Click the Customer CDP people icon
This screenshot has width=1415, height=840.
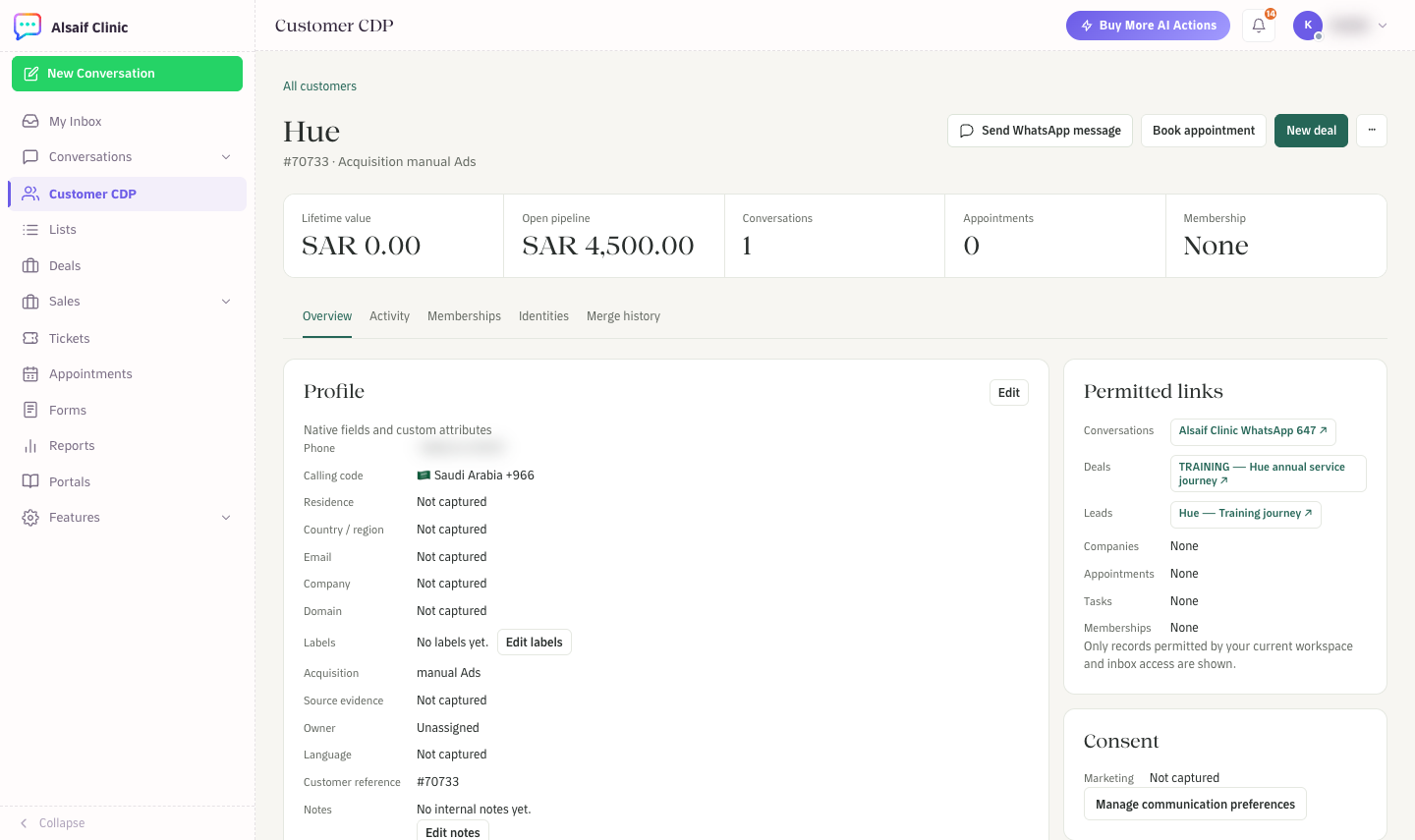click(30, 194)
